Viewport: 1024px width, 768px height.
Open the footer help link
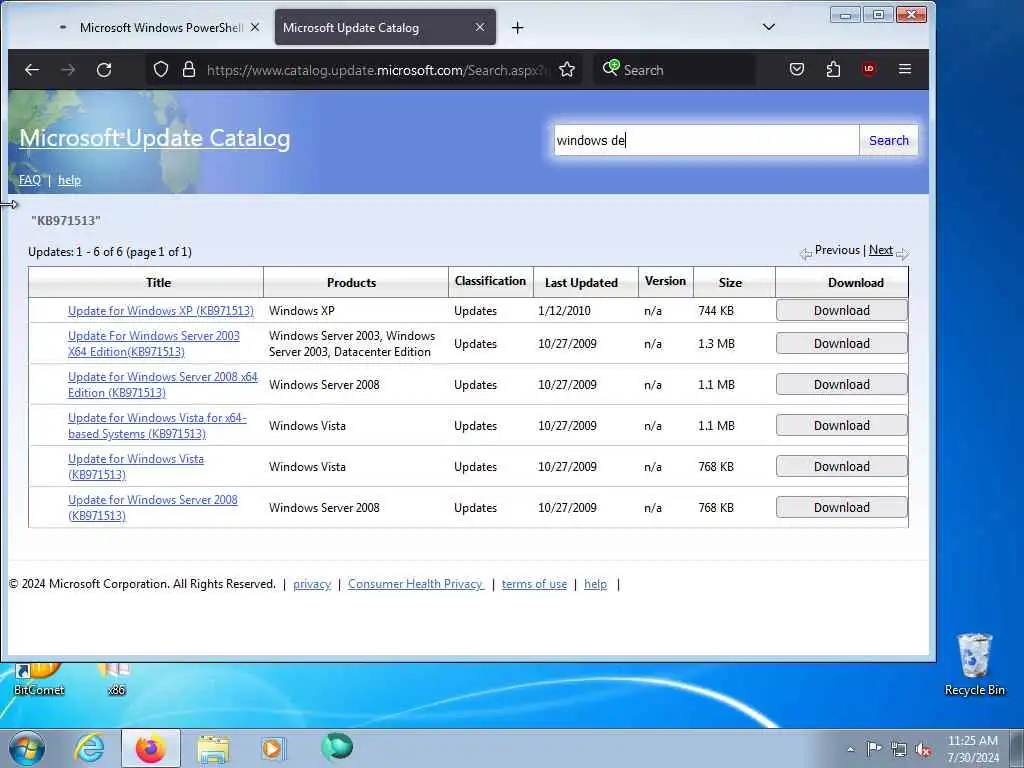(x=595, y=584)
